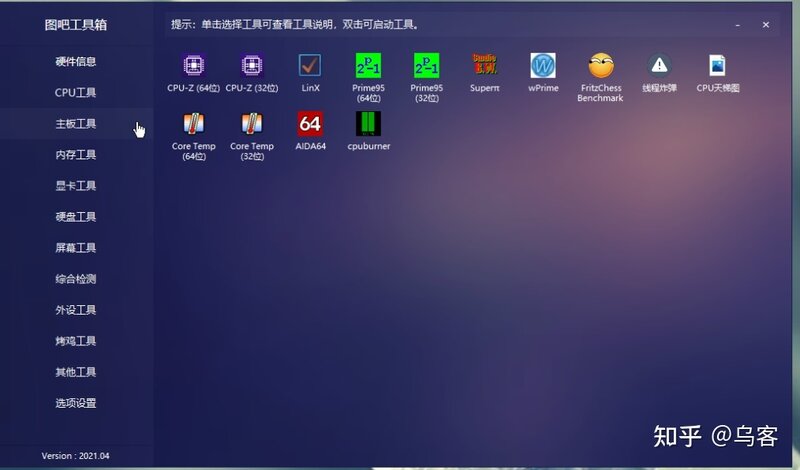Viewport: 800px width, 470px height.
Task: Select Core Temp (64位) icon
Action: (x=194, y=123)
